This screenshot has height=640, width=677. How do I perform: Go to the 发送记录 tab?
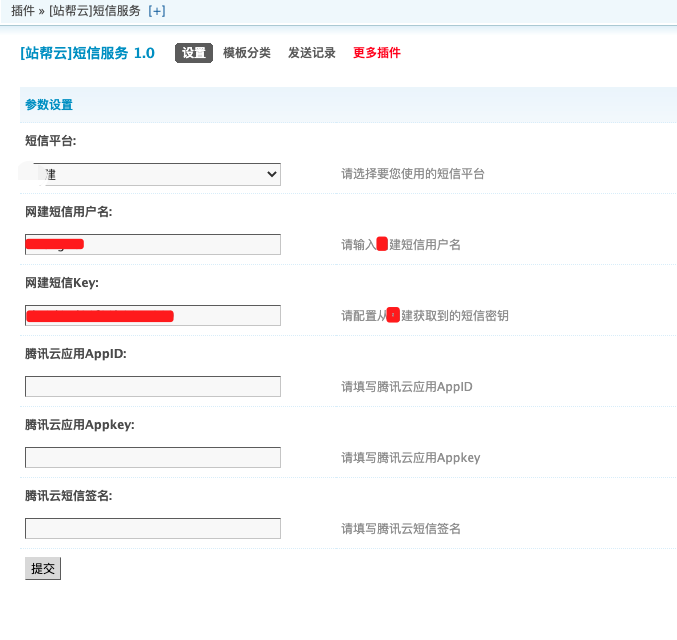coord(312,53)
